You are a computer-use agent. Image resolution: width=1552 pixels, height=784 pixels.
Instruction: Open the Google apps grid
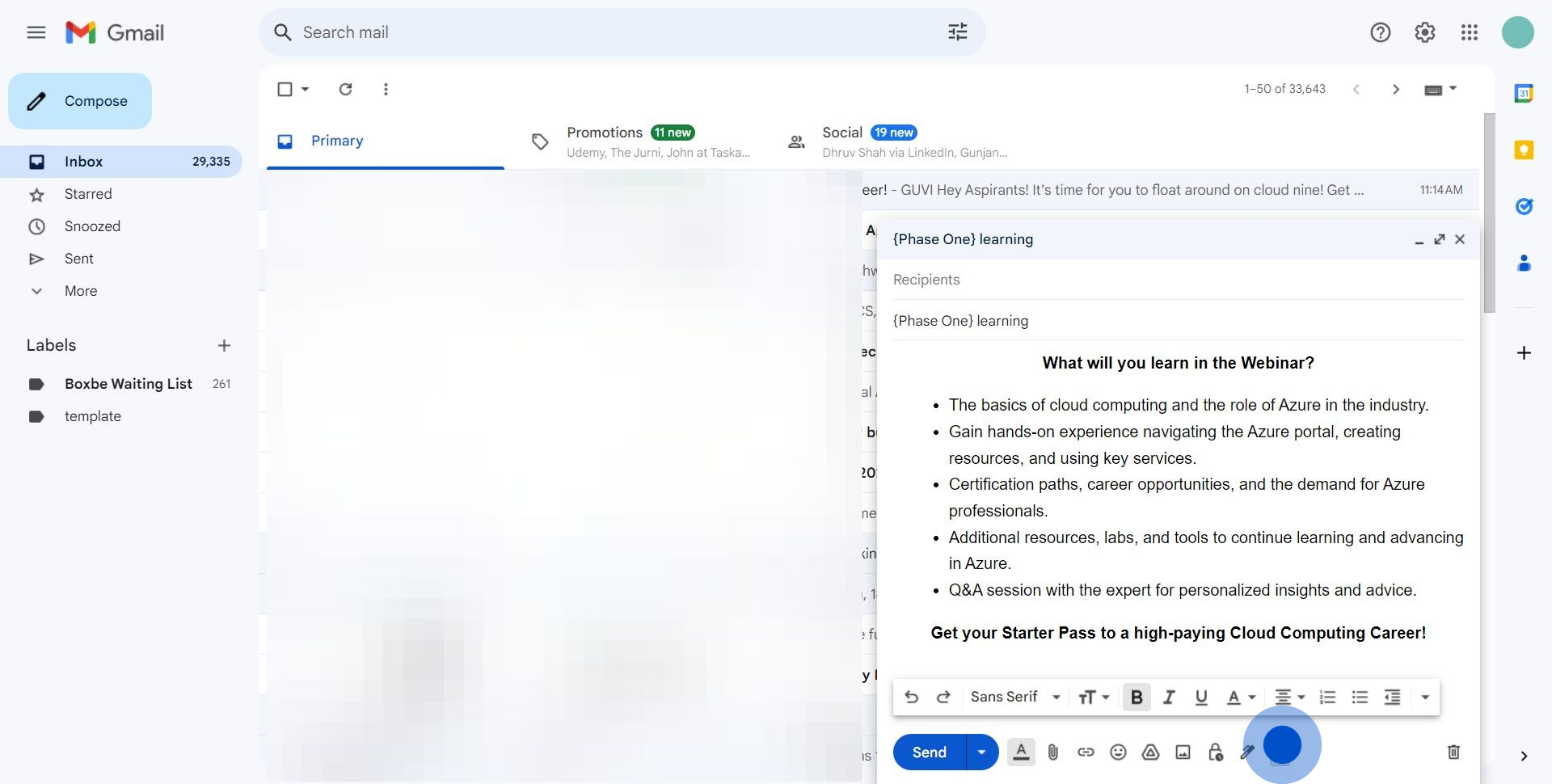pyautogui.click(x=1469, y=32)
